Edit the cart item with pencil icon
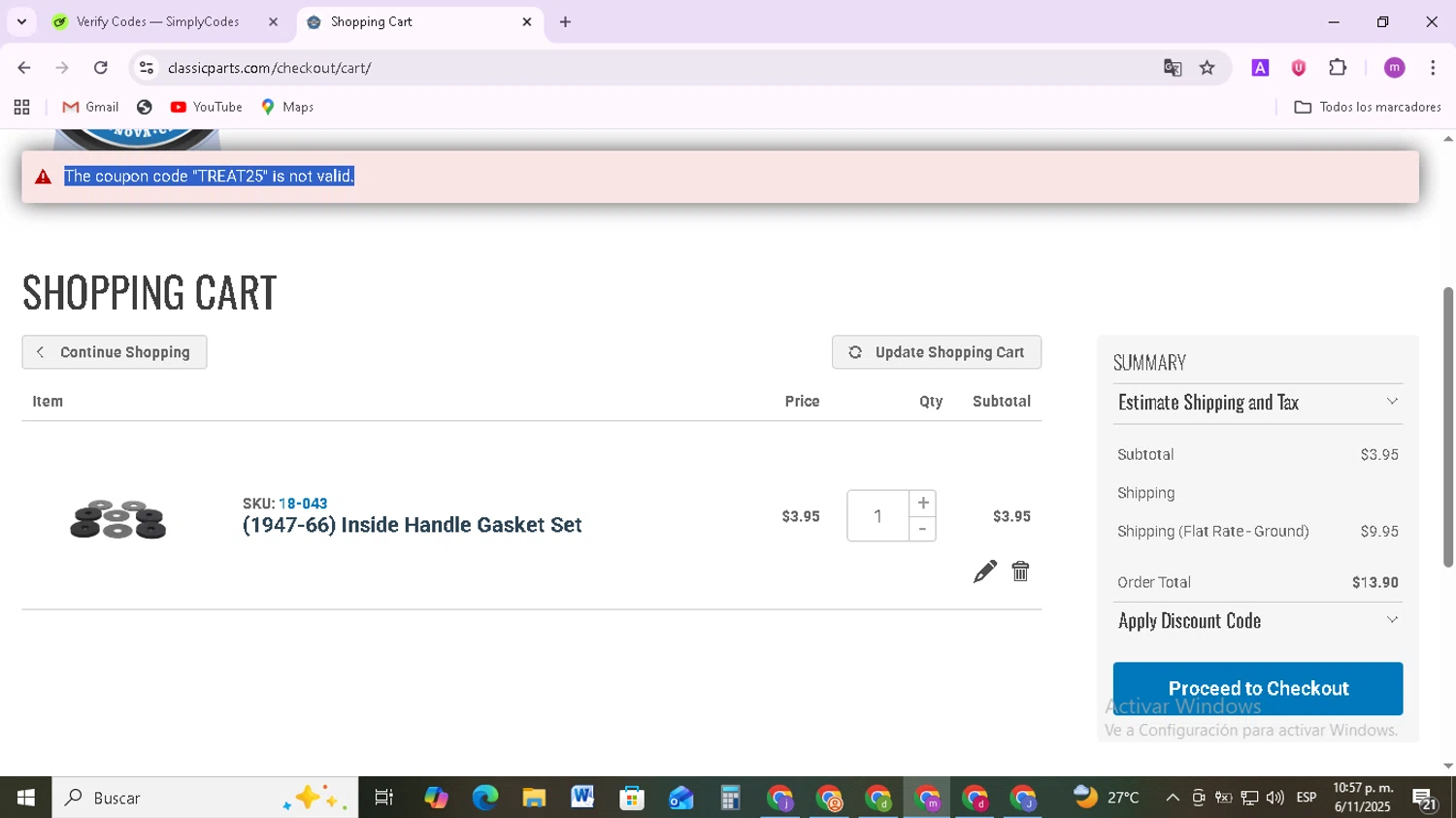The height and width of the screenshot is (818, 1456). 984,572
